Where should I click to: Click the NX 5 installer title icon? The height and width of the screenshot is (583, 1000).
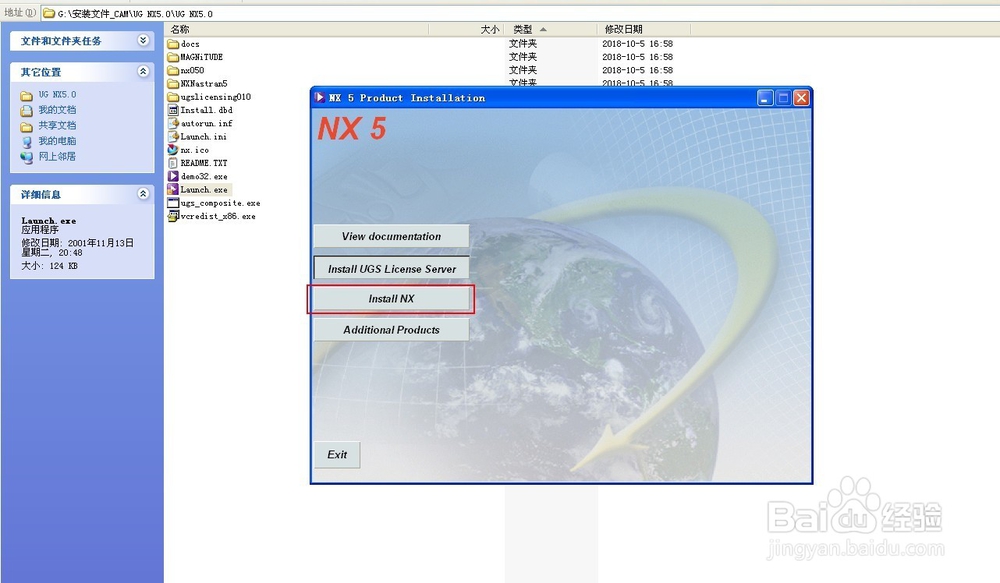[320, 98]
